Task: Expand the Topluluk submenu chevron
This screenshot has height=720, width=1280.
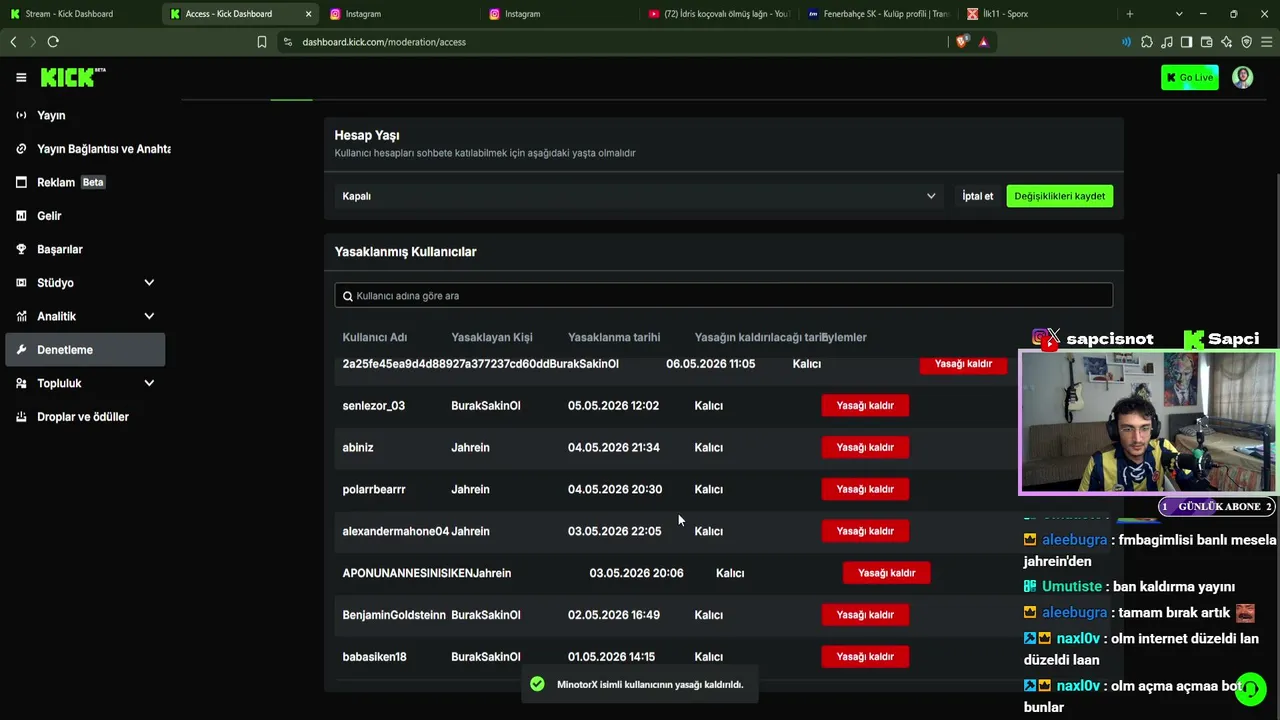Action: tap(149, 383)
